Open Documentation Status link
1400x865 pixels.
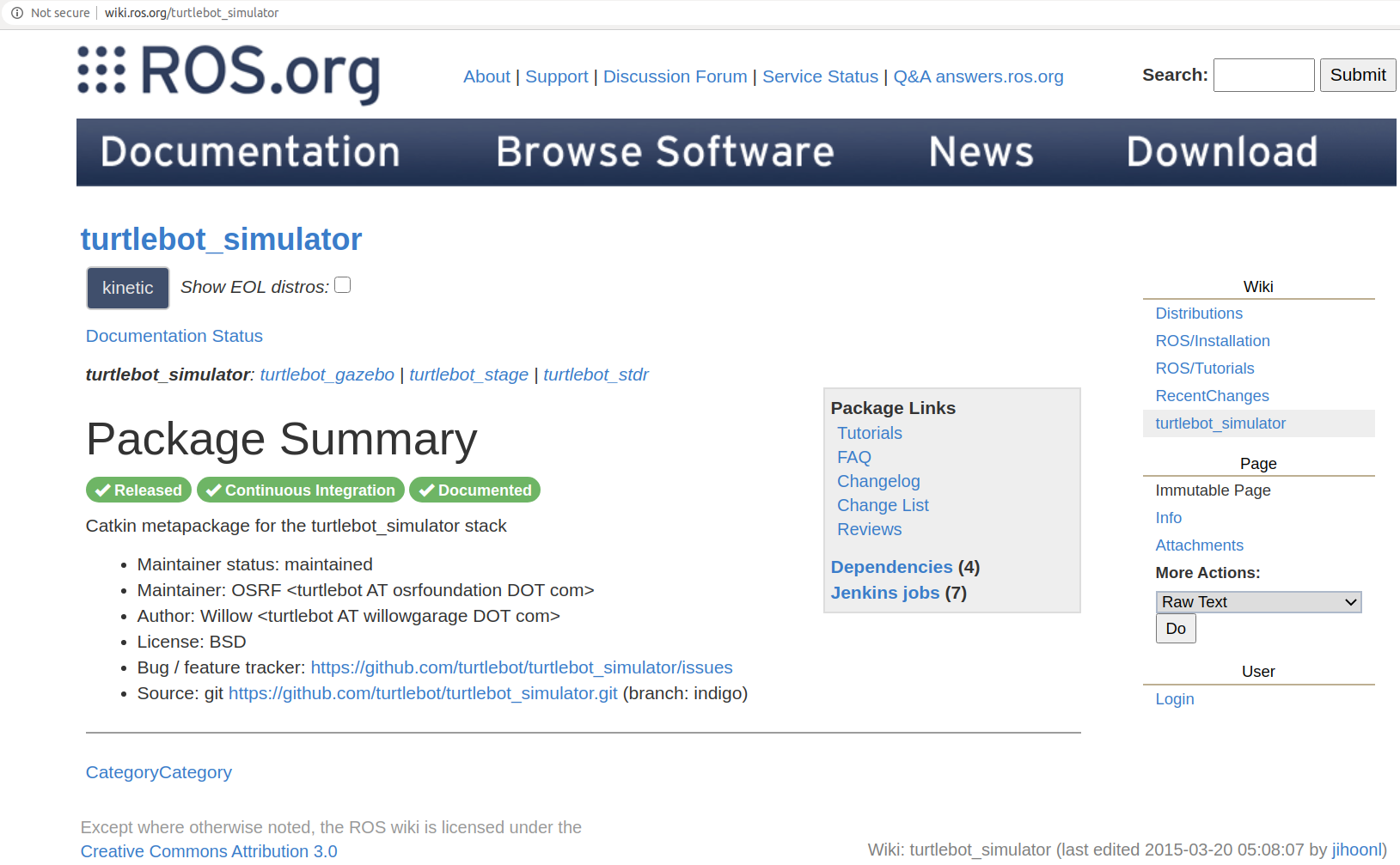point(174,336)
